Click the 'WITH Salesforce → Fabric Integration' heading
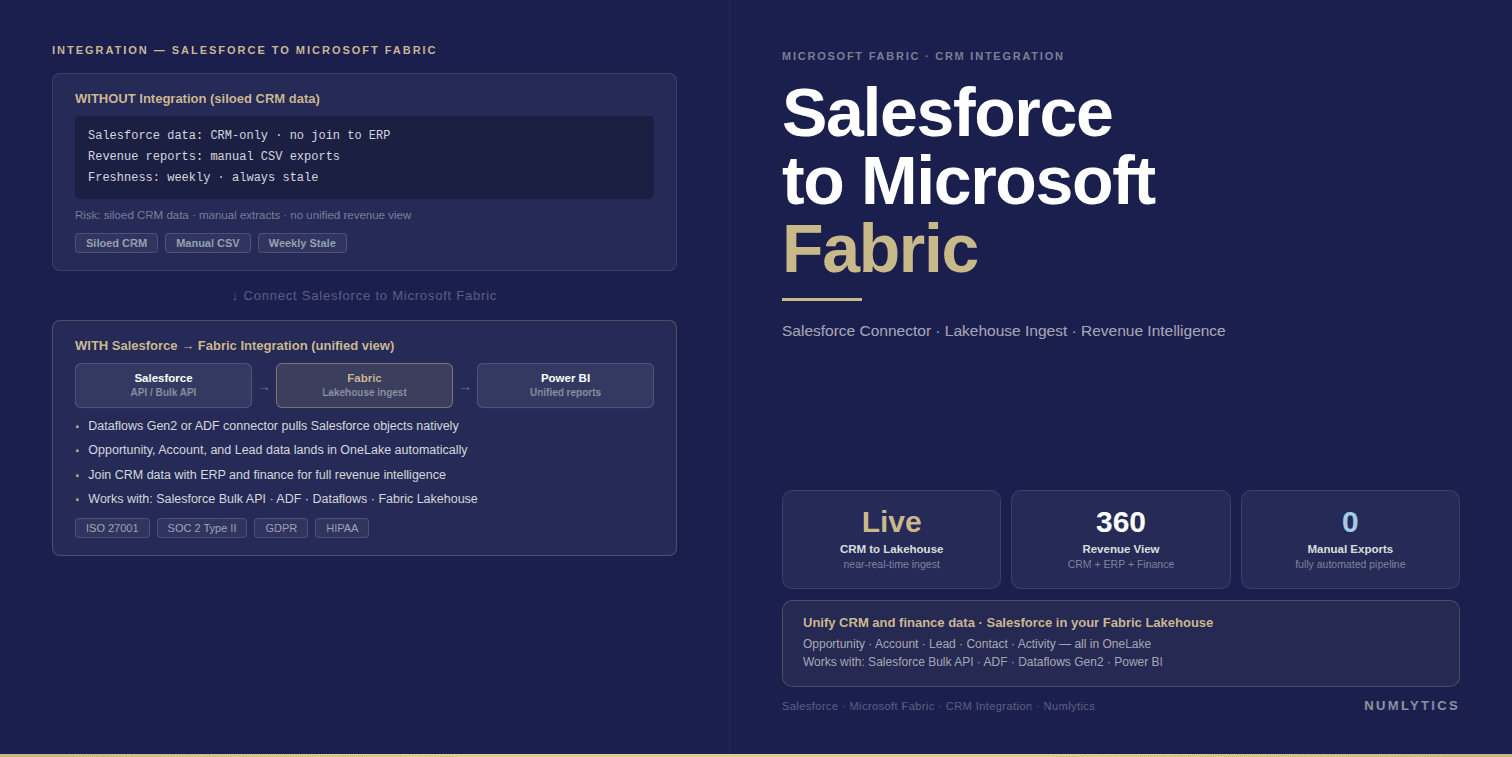1512x757 pixels. coord(235,346)
